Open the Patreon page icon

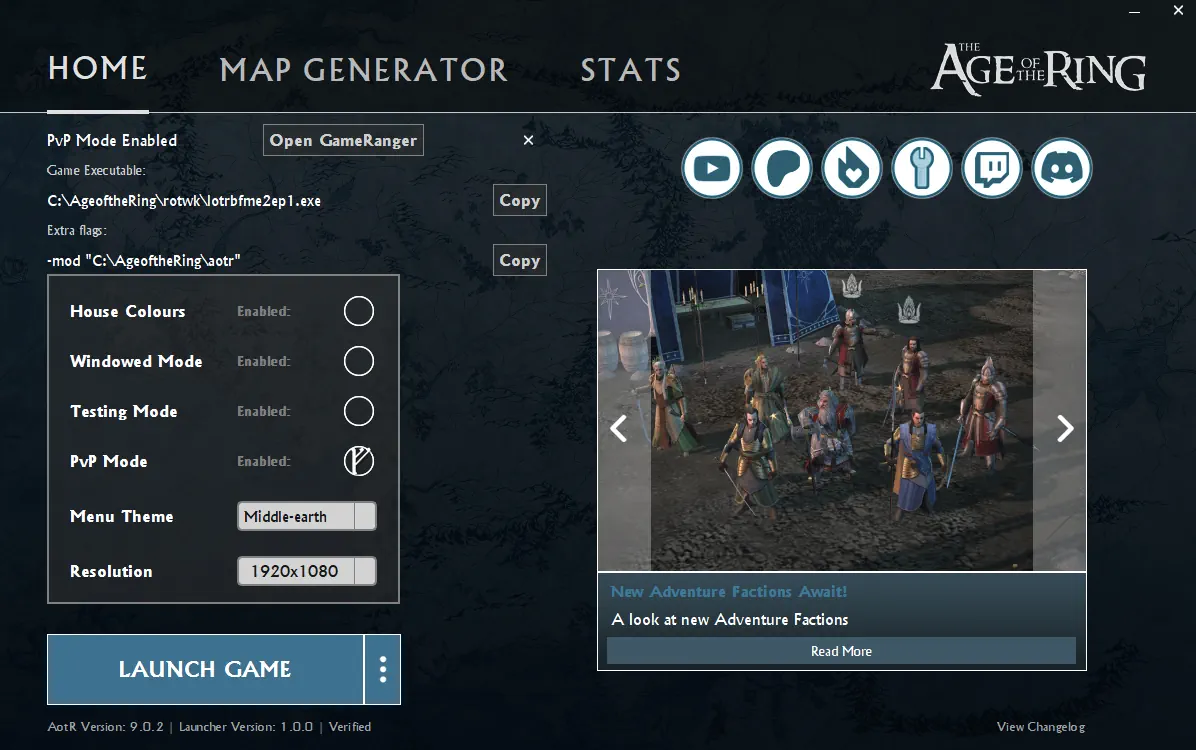782,168
